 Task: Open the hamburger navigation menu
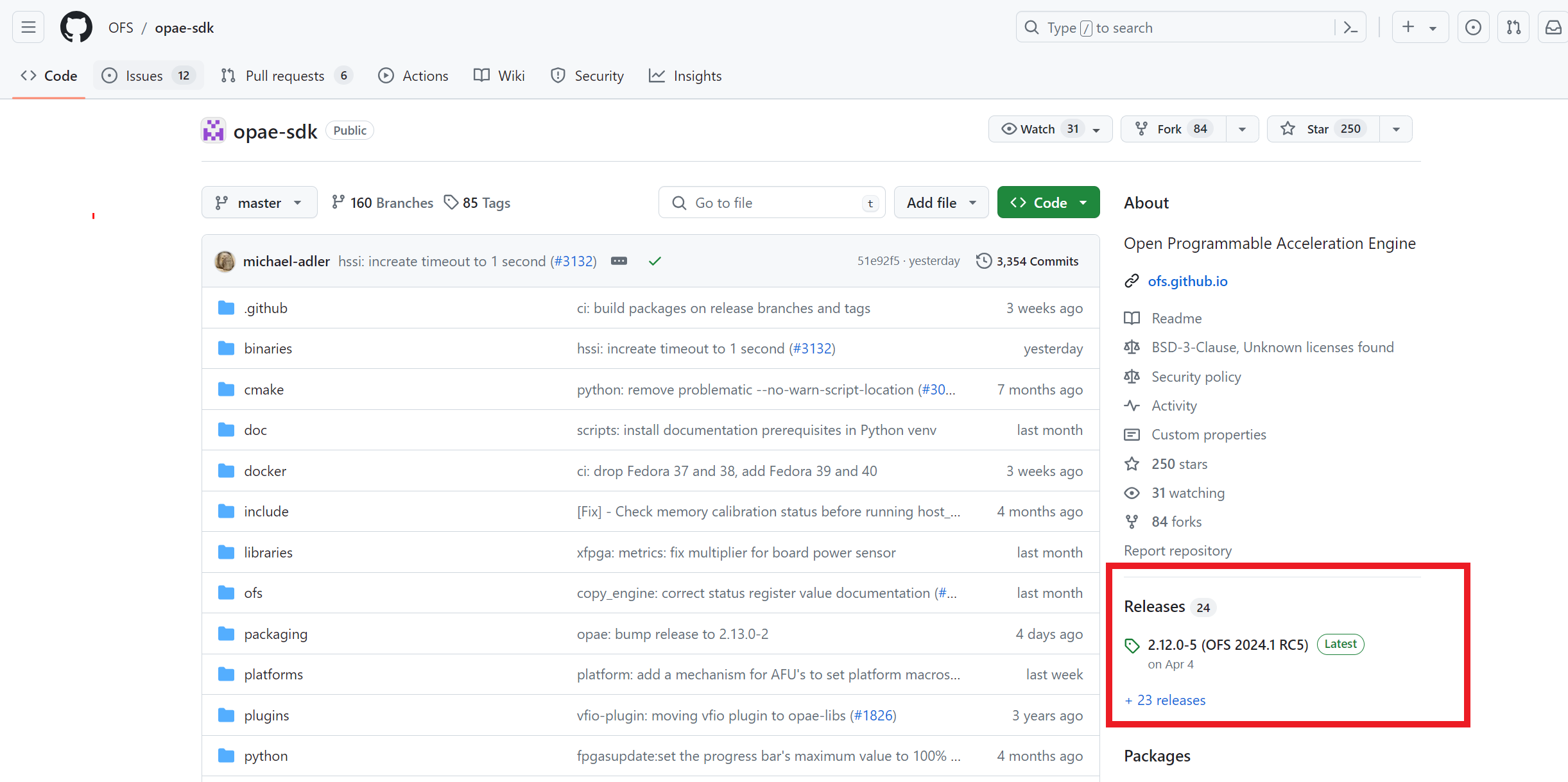28,27
